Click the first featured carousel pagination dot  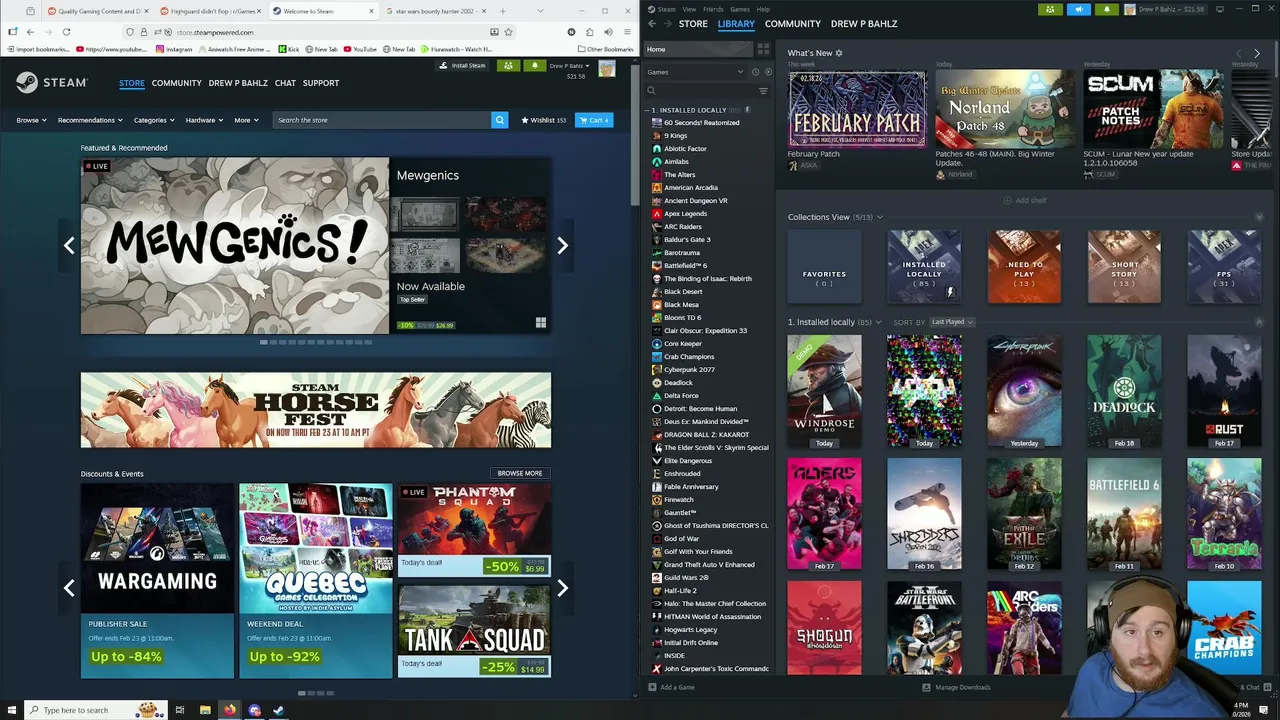pos(264,342)
